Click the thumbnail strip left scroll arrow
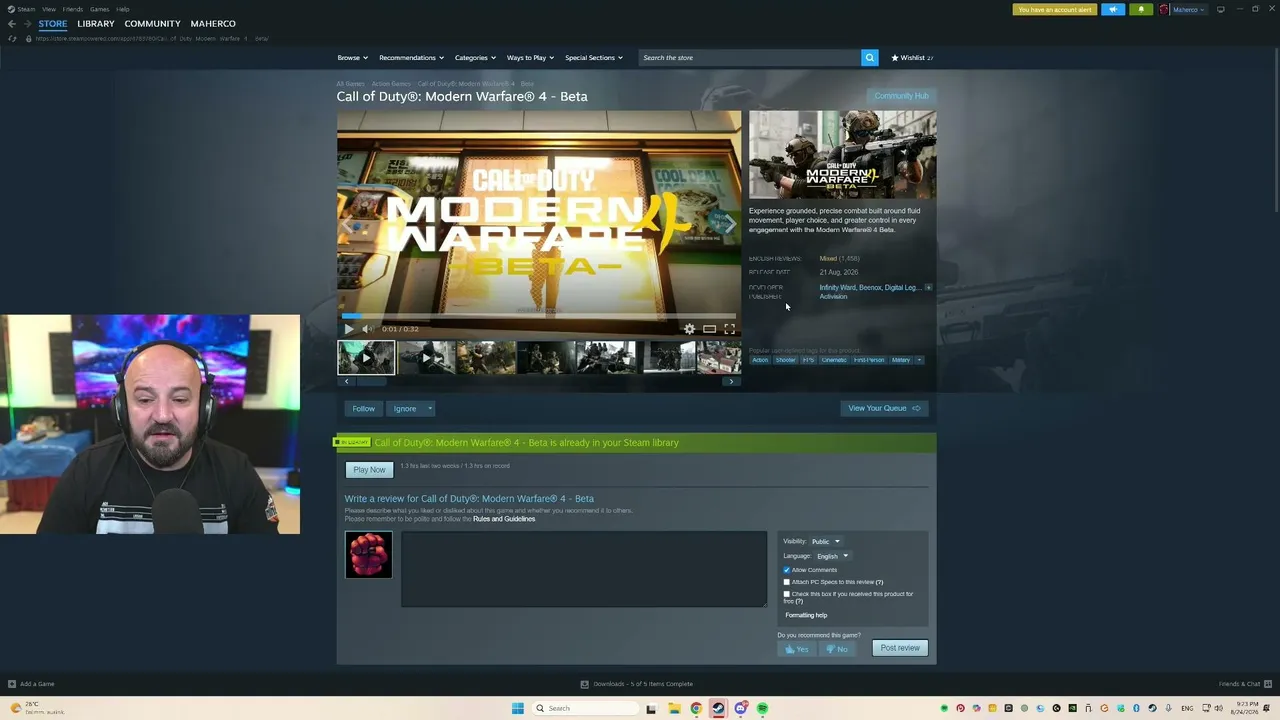1280x720 pixels. click(347, 381)
